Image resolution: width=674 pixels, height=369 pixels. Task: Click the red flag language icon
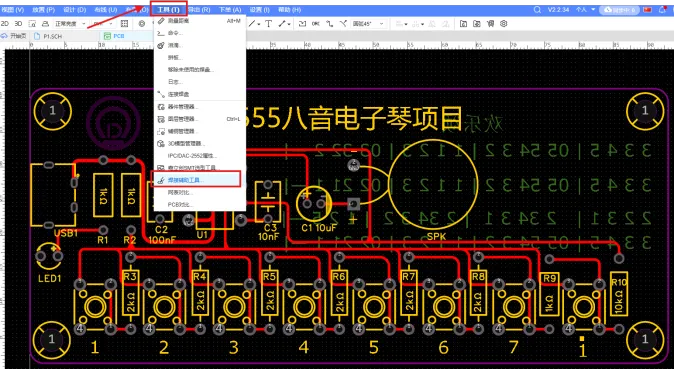pyautogui.click(x=647, y=9)
